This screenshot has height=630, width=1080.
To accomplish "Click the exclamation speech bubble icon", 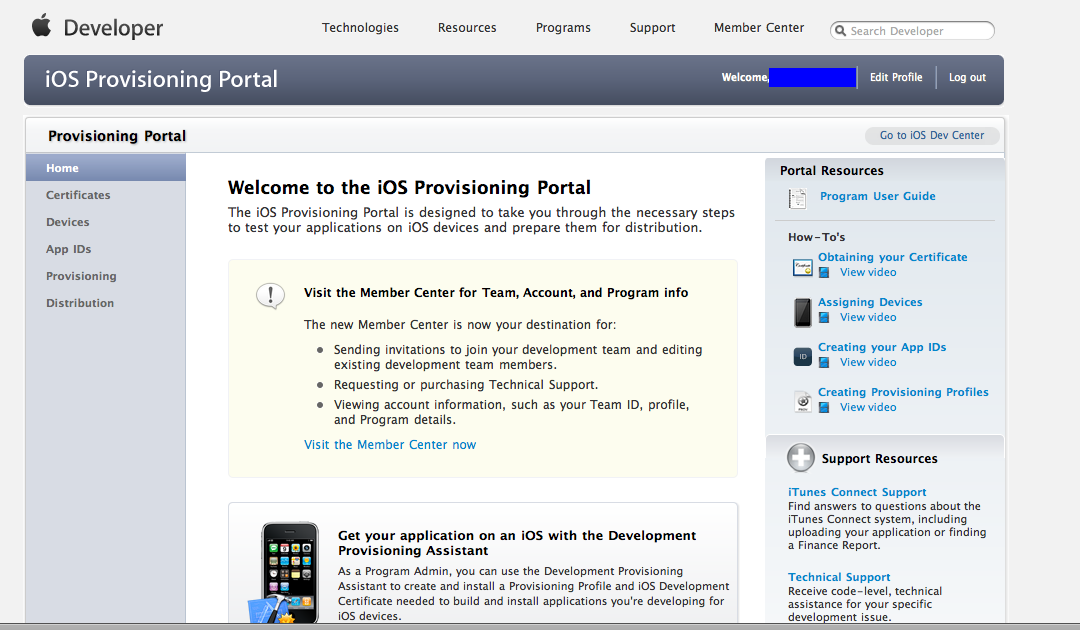I will (270, 297).
